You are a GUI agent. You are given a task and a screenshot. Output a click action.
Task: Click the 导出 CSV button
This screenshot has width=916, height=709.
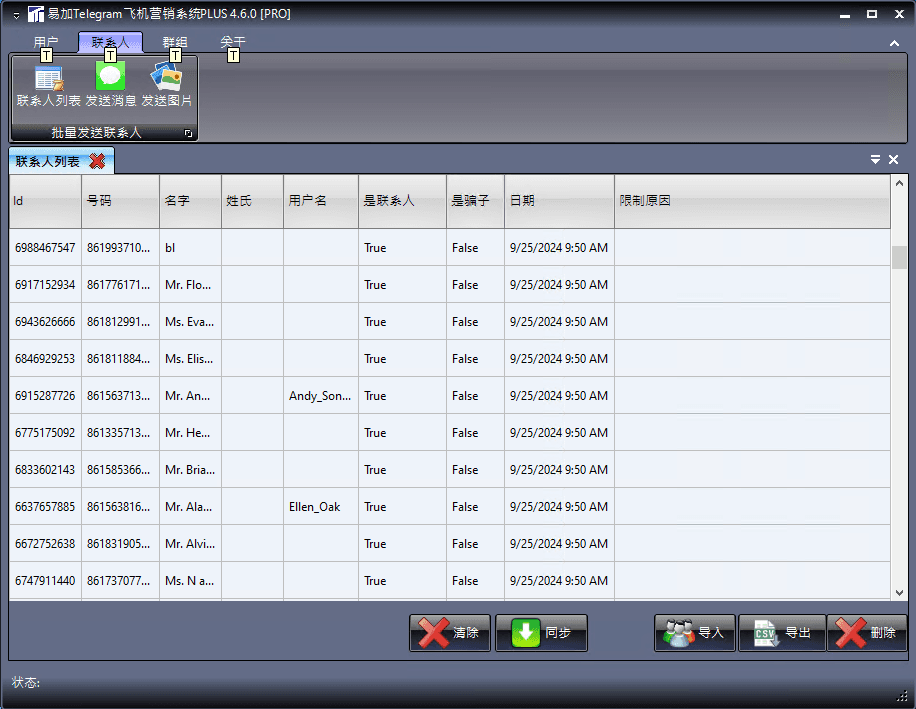click(x=782, y=632)
